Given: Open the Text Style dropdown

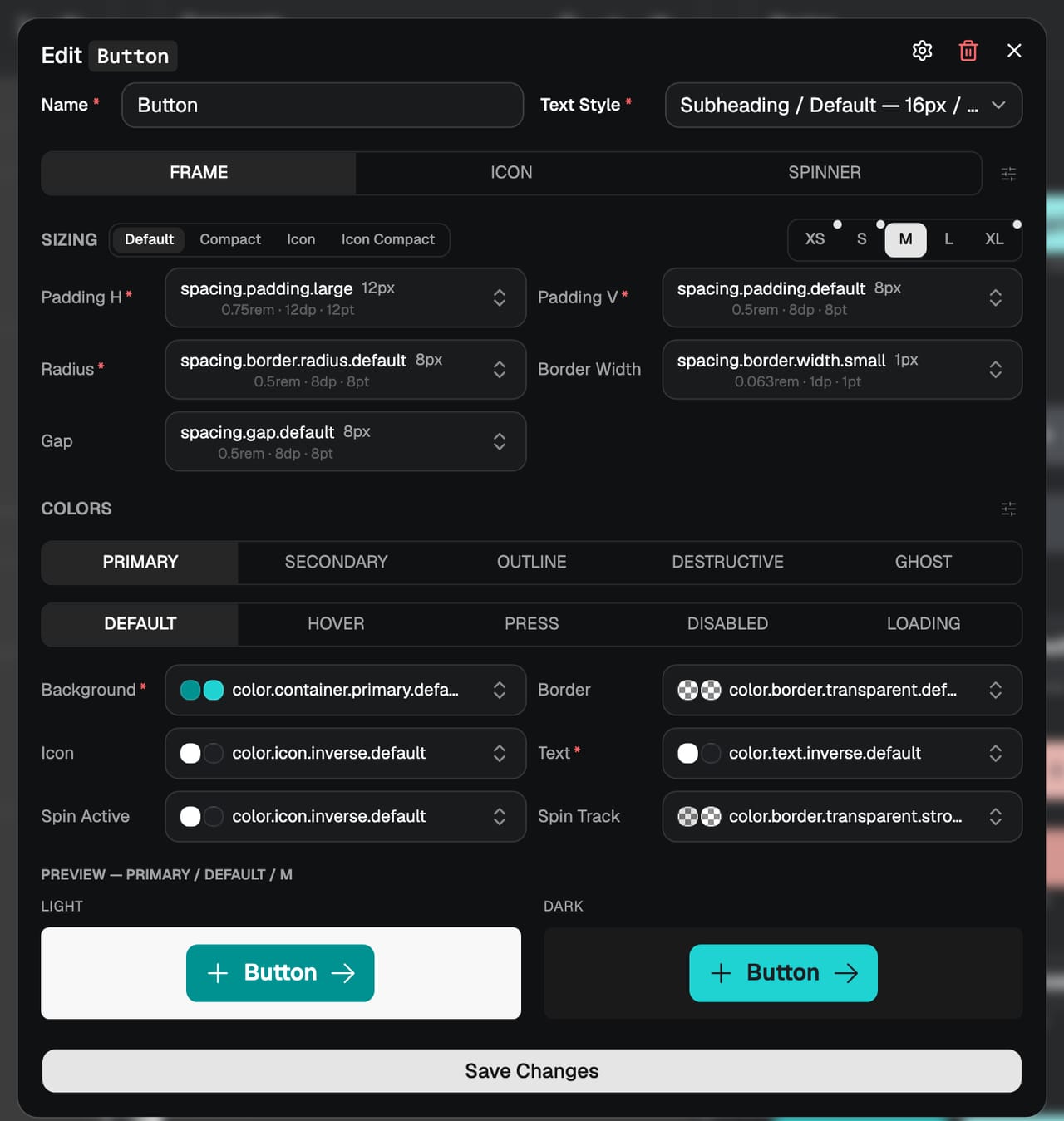Looking at the screenshot, I should coord(843,106).
